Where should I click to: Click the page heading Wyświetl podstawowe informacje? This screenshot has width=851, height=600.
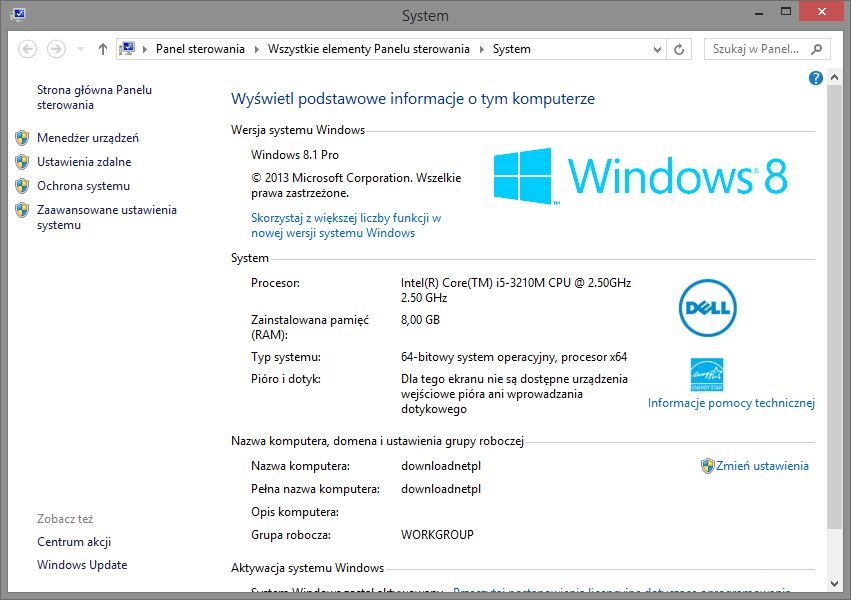412,99
